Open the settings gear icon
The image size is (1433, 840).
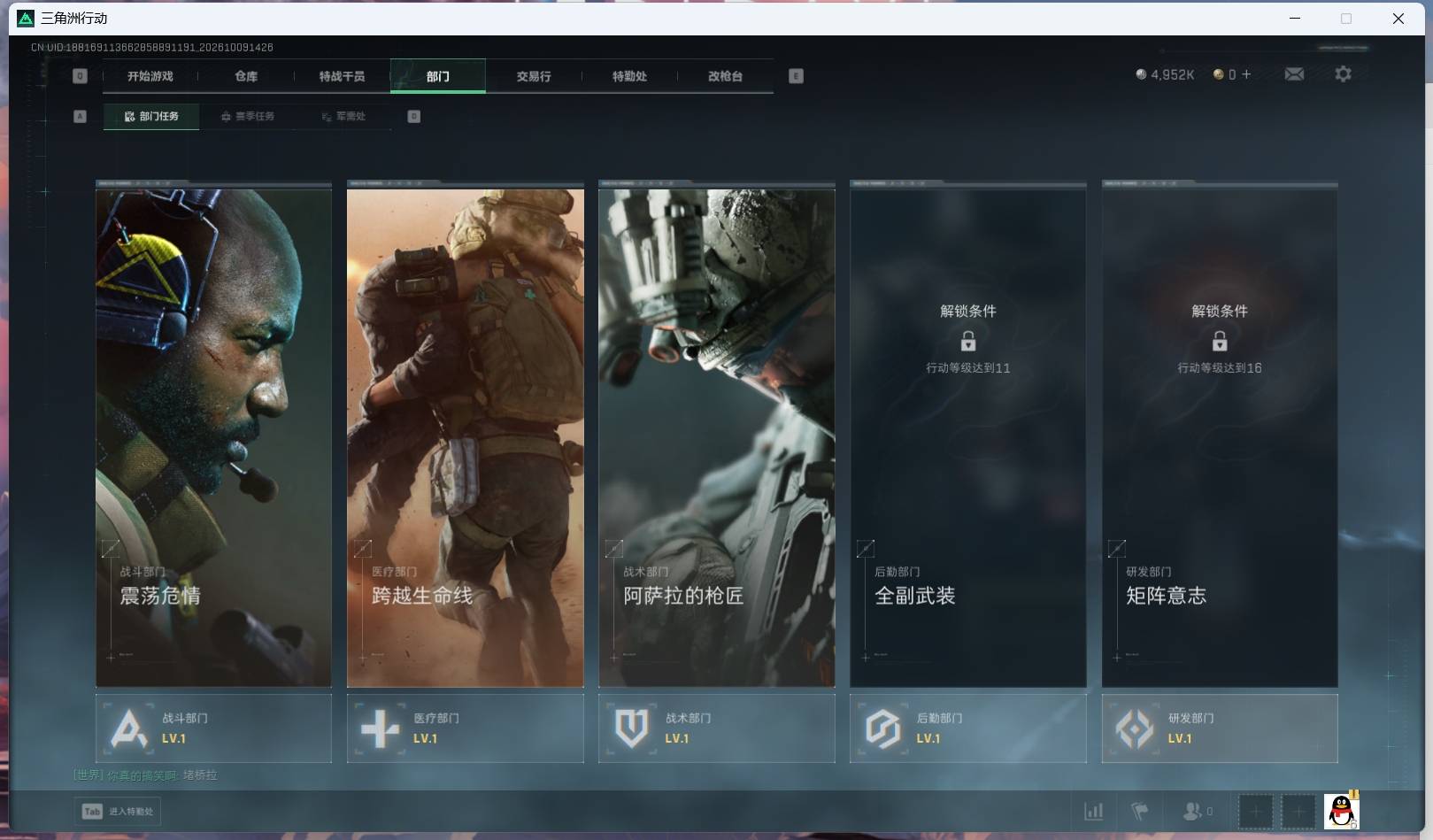point(1343,74)
